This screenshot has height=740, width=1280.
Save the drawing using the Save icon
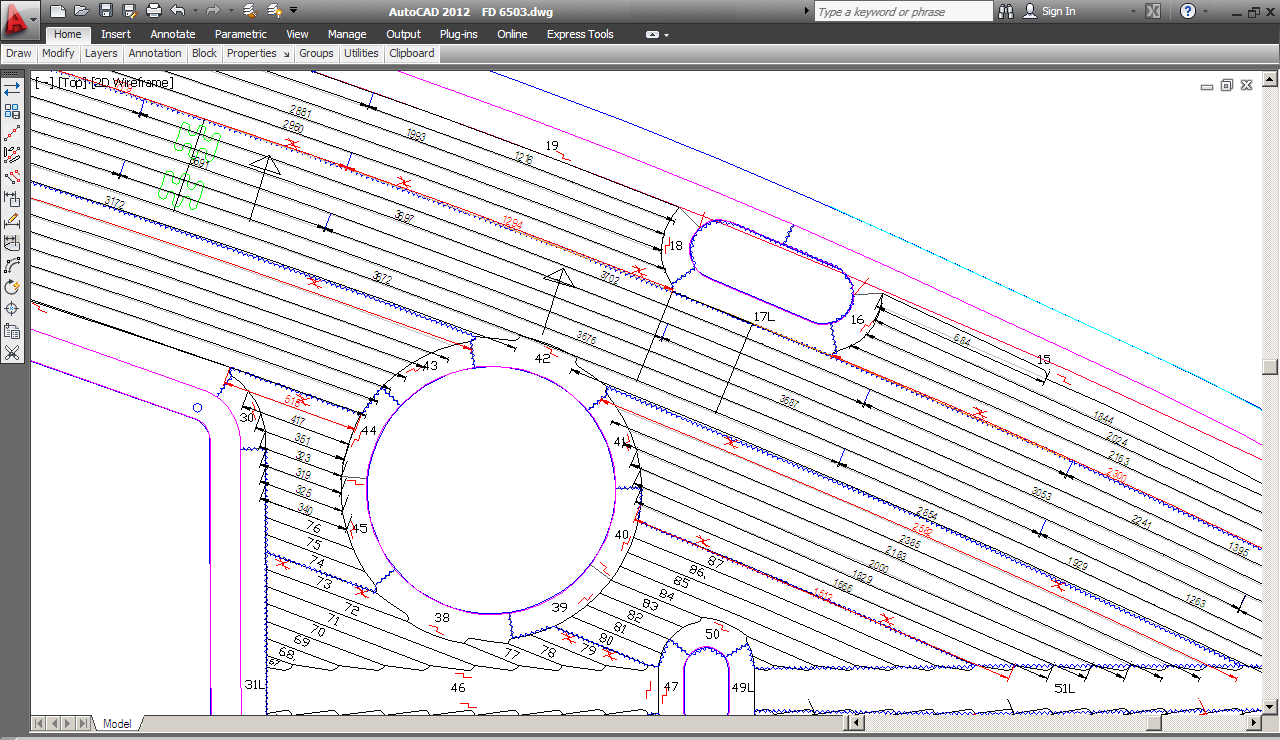[x=105, y=11]
